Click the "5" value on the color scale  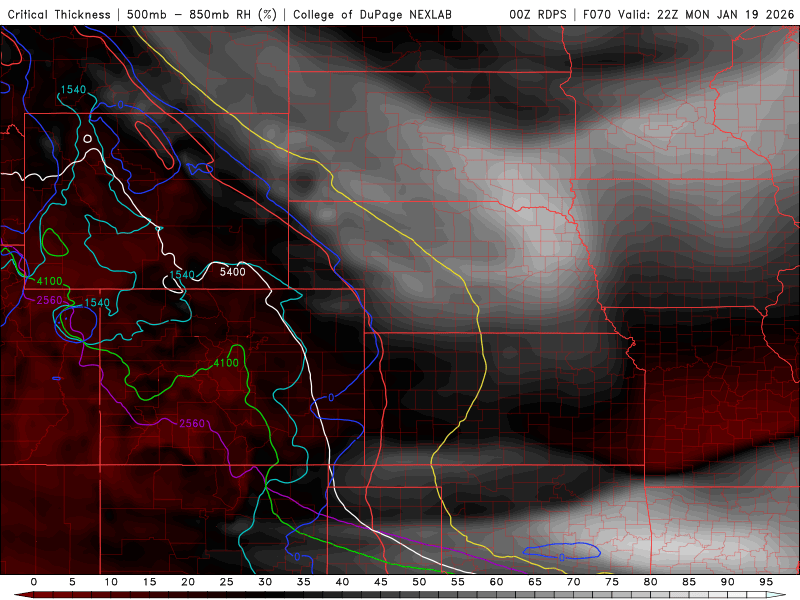click(72, 582)
